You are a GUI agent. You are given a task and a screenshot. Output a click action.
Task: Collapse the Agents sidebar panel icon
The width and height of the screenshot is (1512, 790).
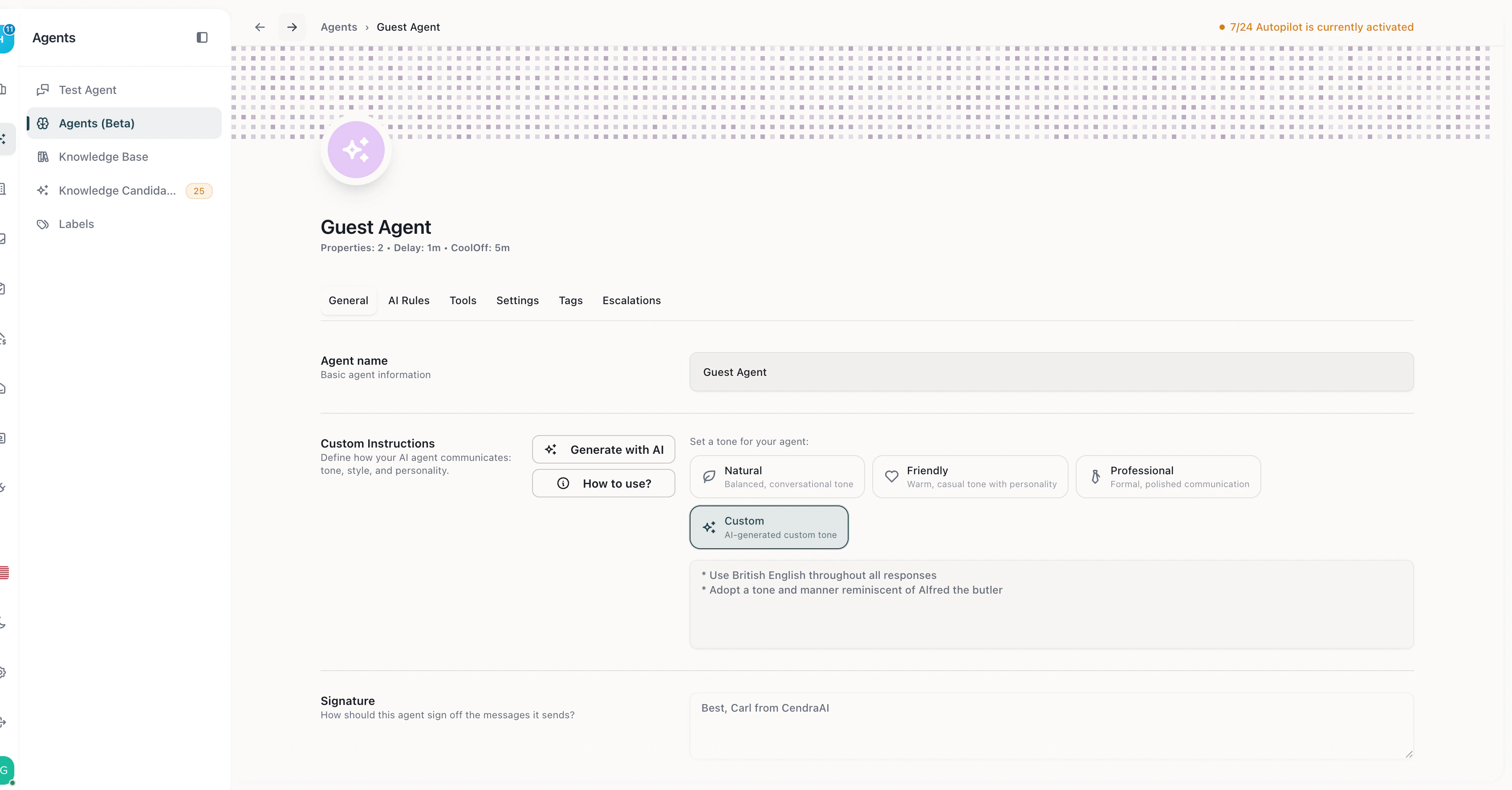(x=202, y=37)
